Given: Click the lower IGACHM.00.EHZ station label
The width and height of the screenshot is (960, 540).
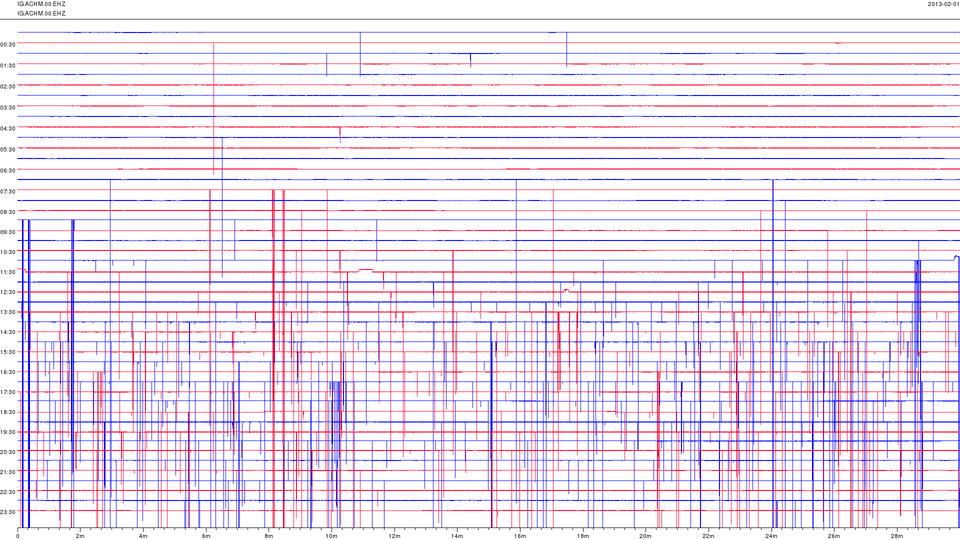Looking at the screenshot, I should click(x=41, y=13).
